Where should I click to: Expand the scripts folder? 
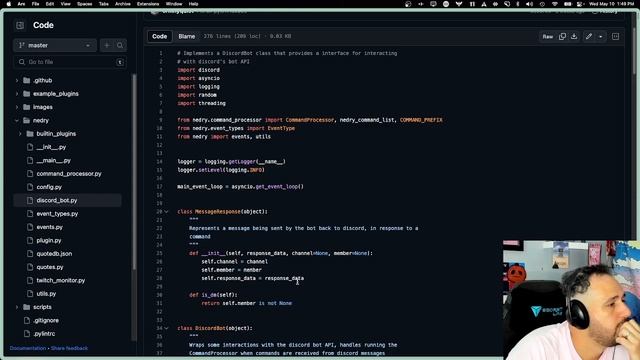17,307
